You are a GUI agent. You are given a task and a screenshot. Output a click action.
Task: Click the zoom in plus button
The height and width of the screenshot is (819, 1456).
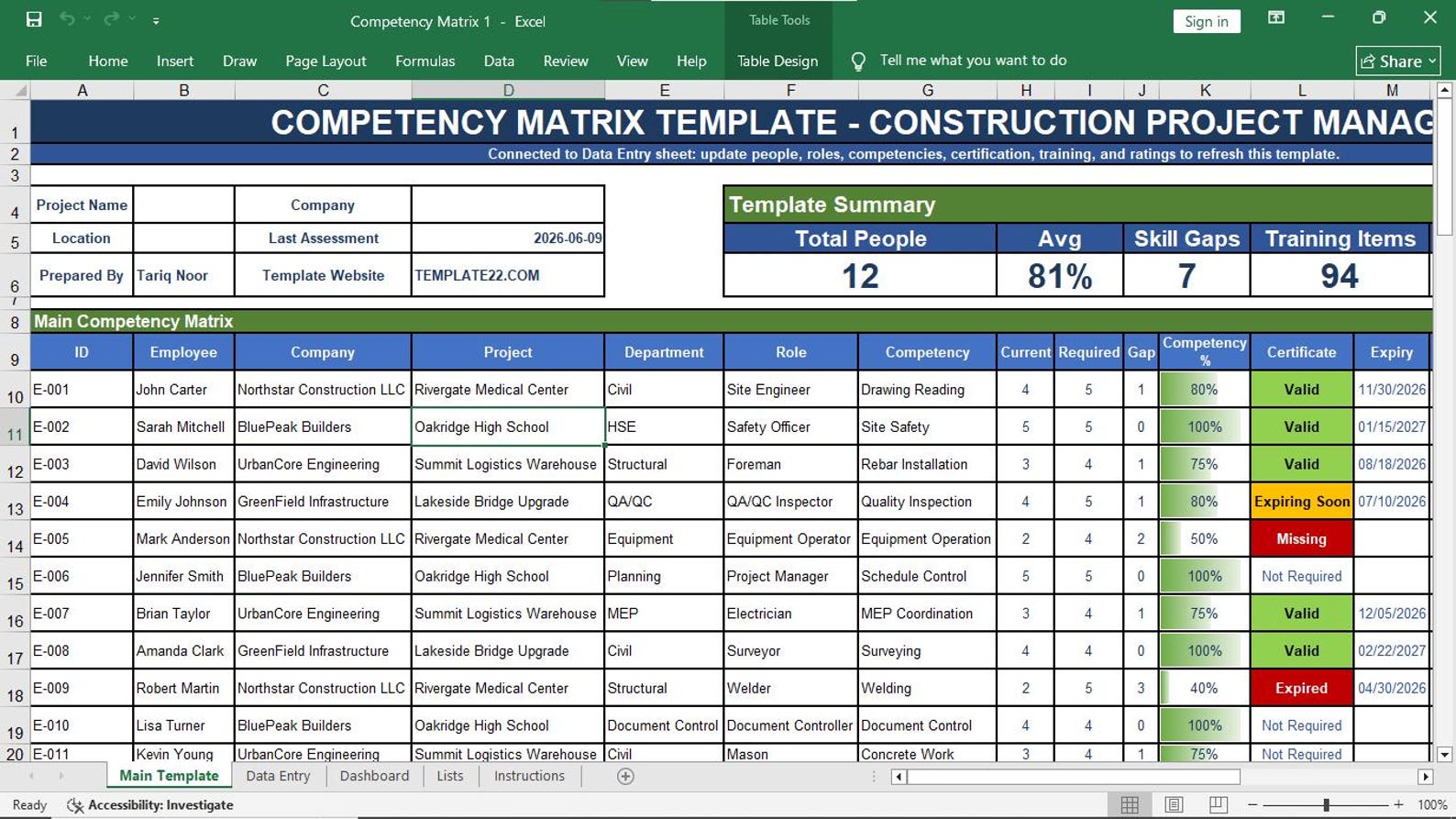click(1398, 805)
